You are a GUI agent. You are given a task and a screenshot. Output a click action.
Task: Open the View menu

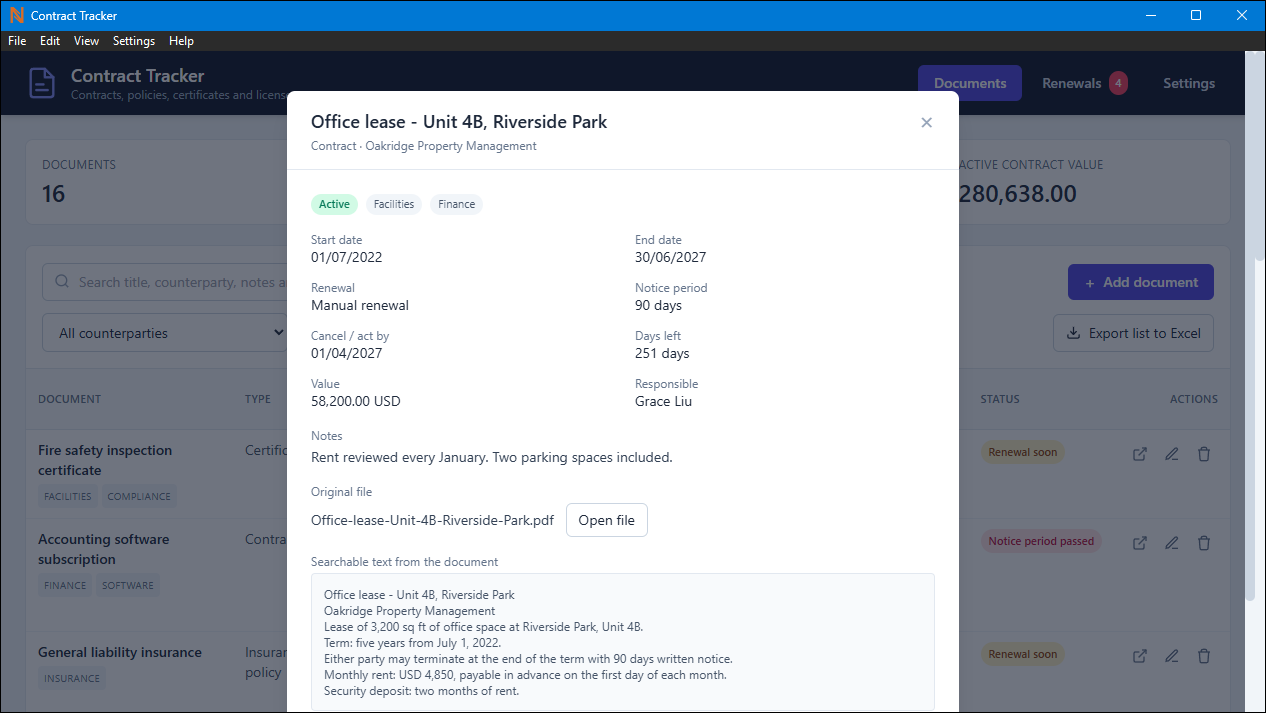pos(86,41)
